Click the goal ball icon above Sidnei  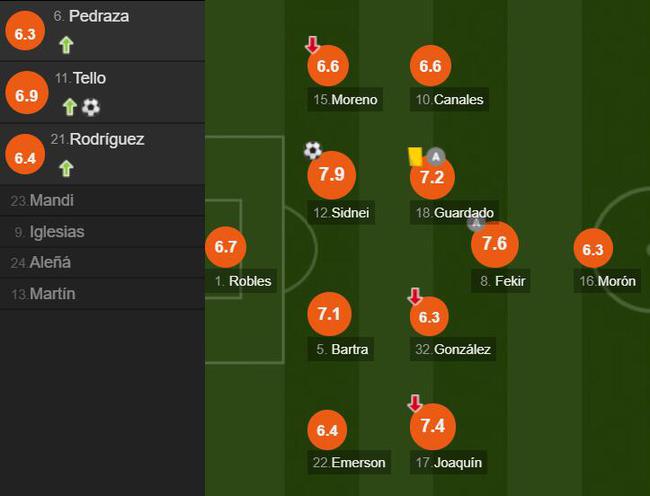[x=313, y=151]
